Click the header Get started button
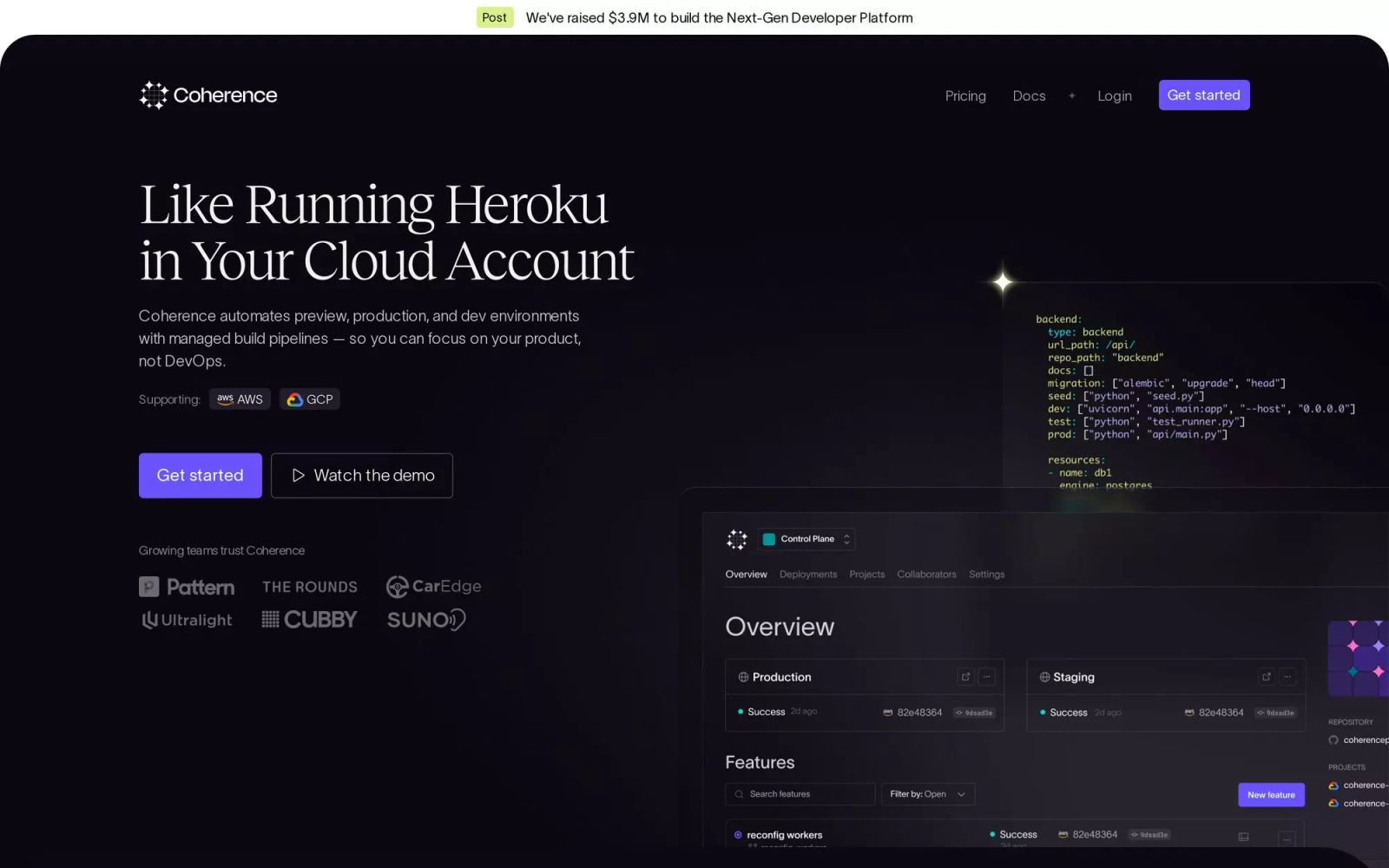 pyautogui.click(x=1204, y=95)
